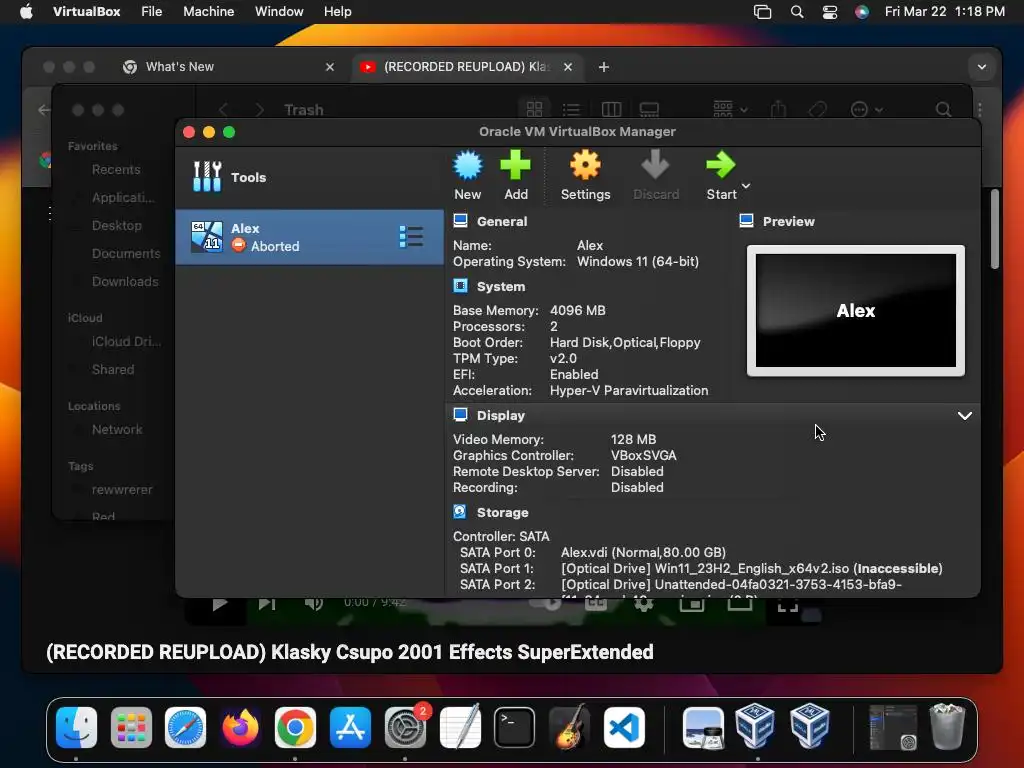Open Control Center in menu bar
1024x768 pixels.
point(829,12)
